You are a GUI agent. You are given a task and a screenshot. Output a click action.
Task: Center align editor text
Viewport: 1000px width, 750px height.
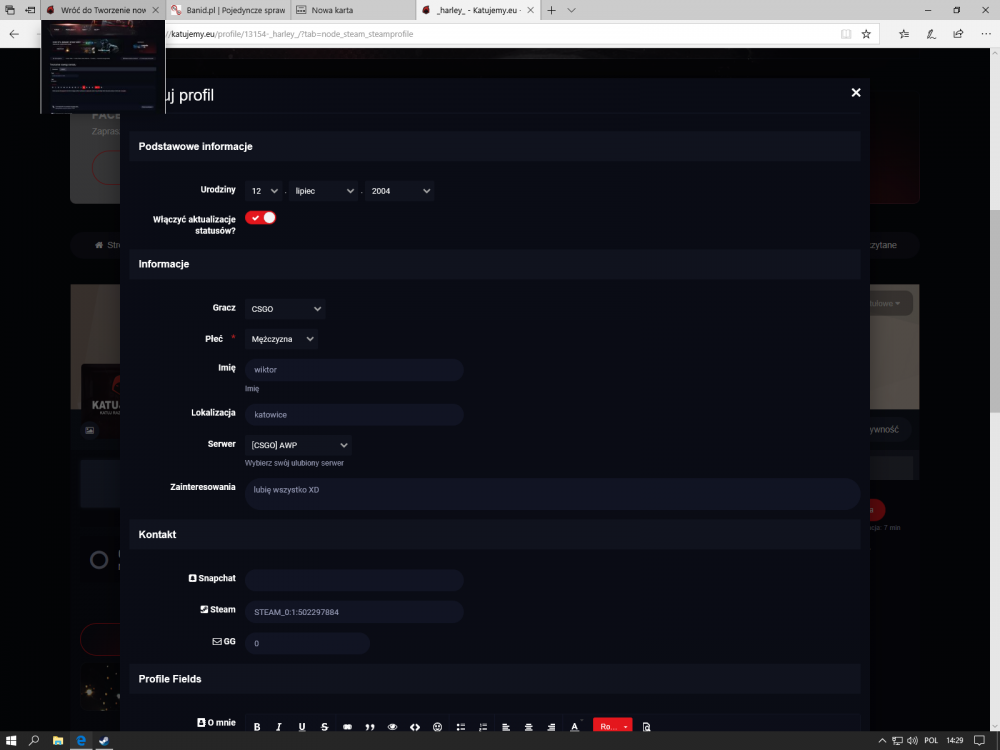(x=528, y=726)
